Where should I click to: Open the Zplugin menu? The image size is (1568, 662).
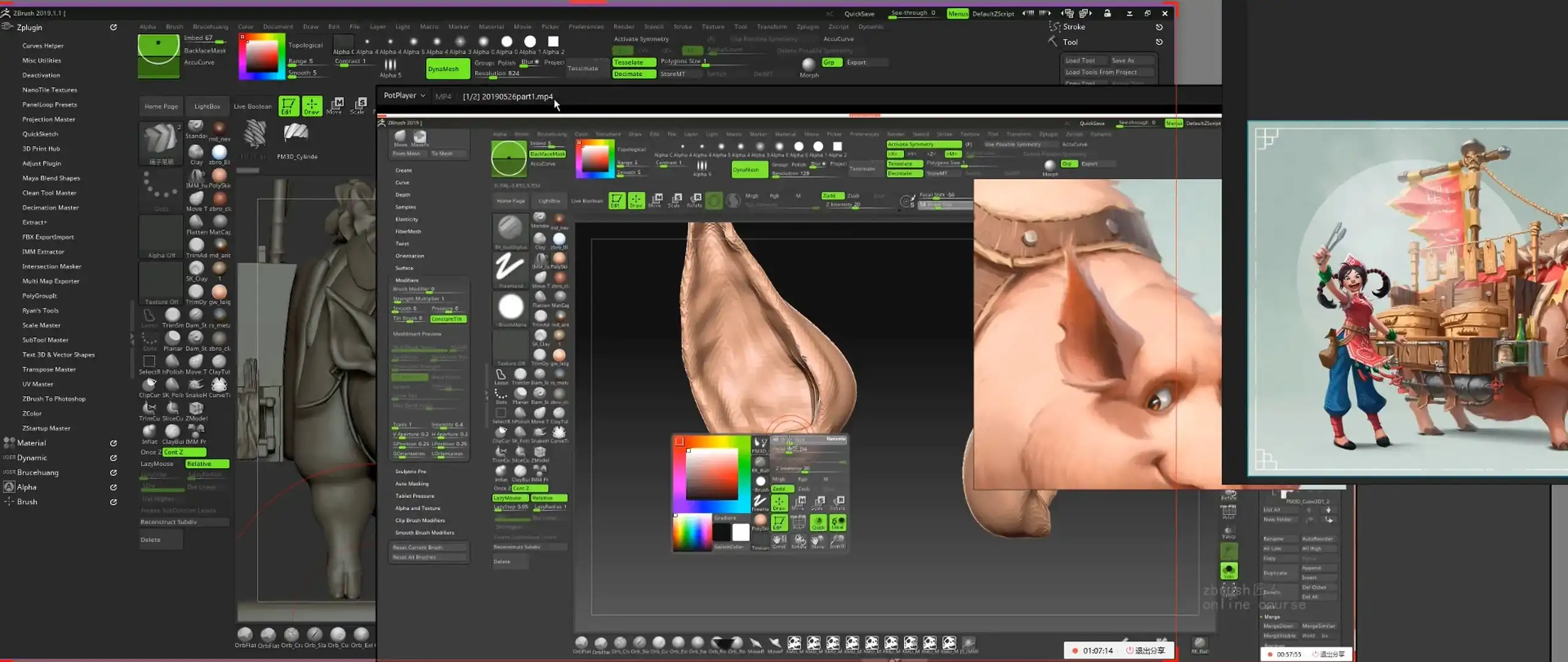807,26
